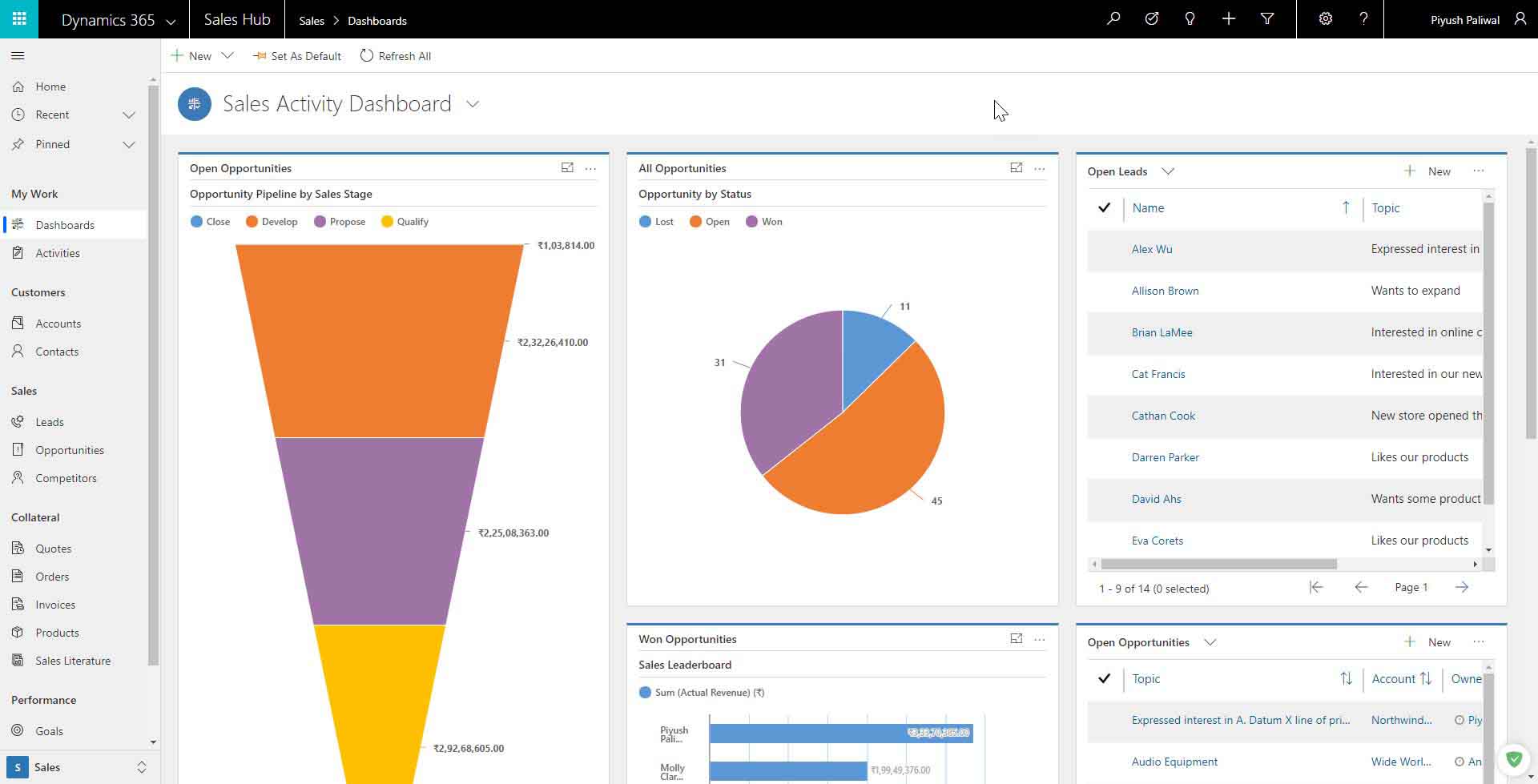
Task: Click the sidebar vertical scrollbar
Action: click(153, 375)
